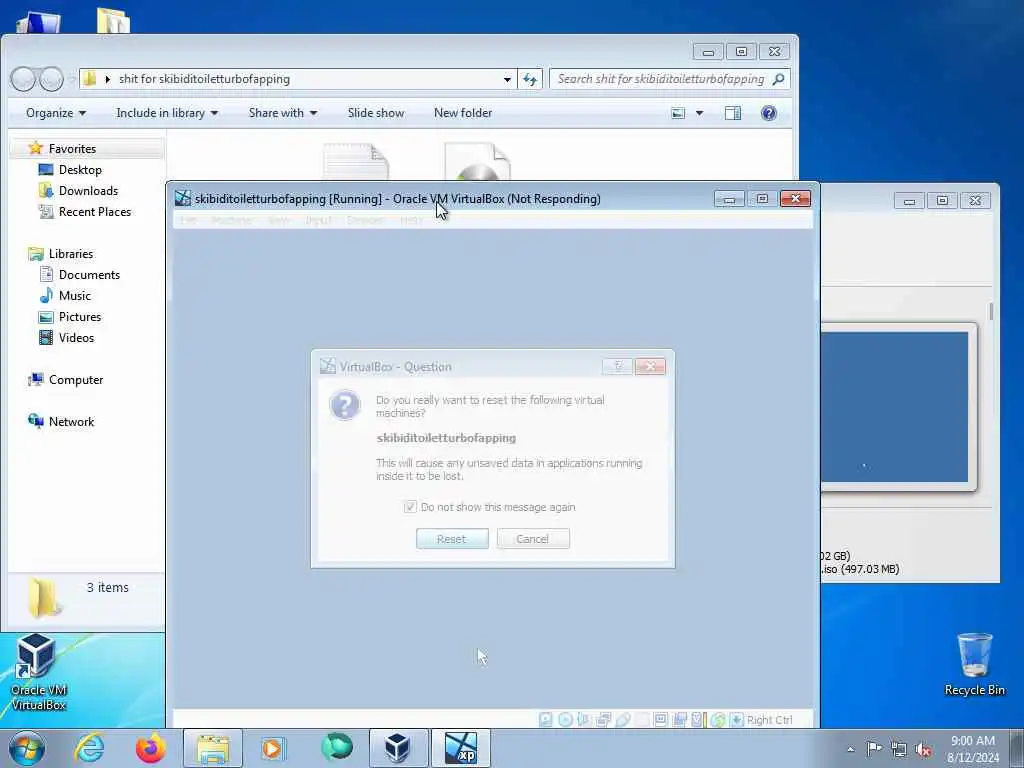Open the Organize dropdown in Explorer
Viewport: 1024px width, 768px height.
(x=56, y=113)
